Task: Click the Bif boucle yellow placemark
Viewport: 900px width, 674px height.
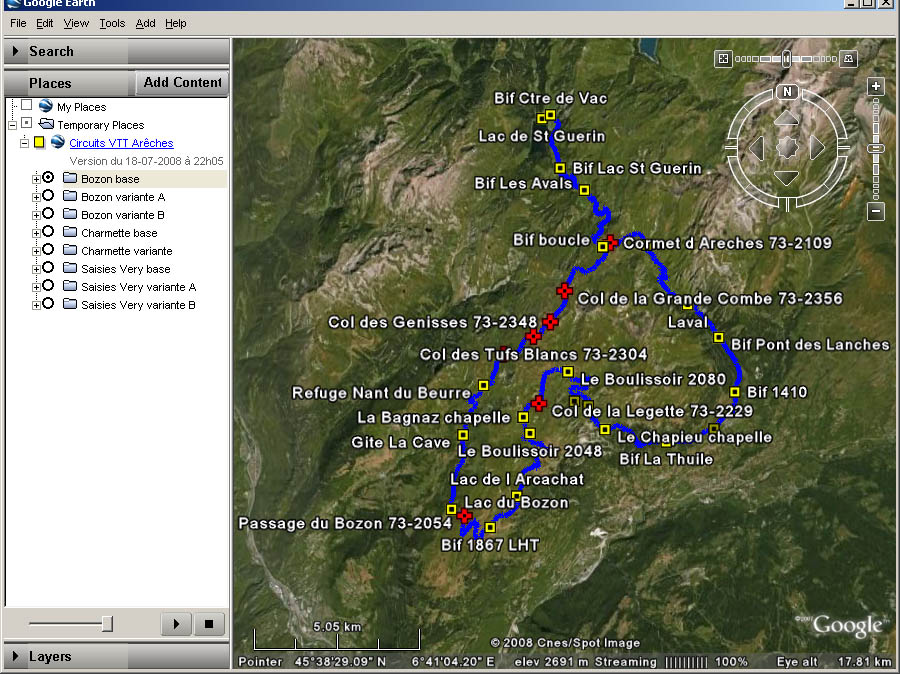Action: pos(602,247)
